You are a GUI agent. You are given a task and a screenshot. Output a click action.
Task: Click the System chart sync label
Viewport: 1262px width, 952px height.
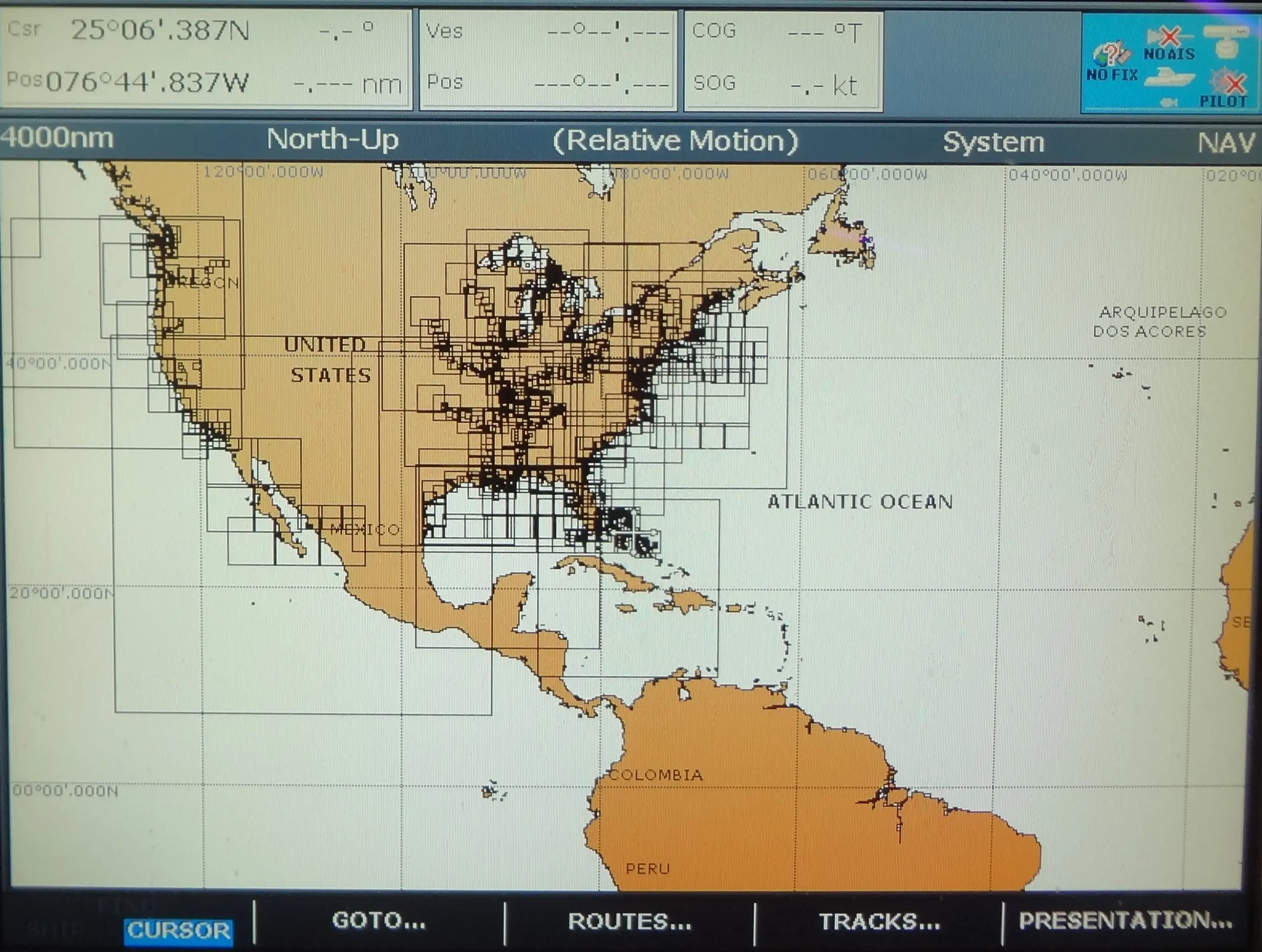(993, 142)
